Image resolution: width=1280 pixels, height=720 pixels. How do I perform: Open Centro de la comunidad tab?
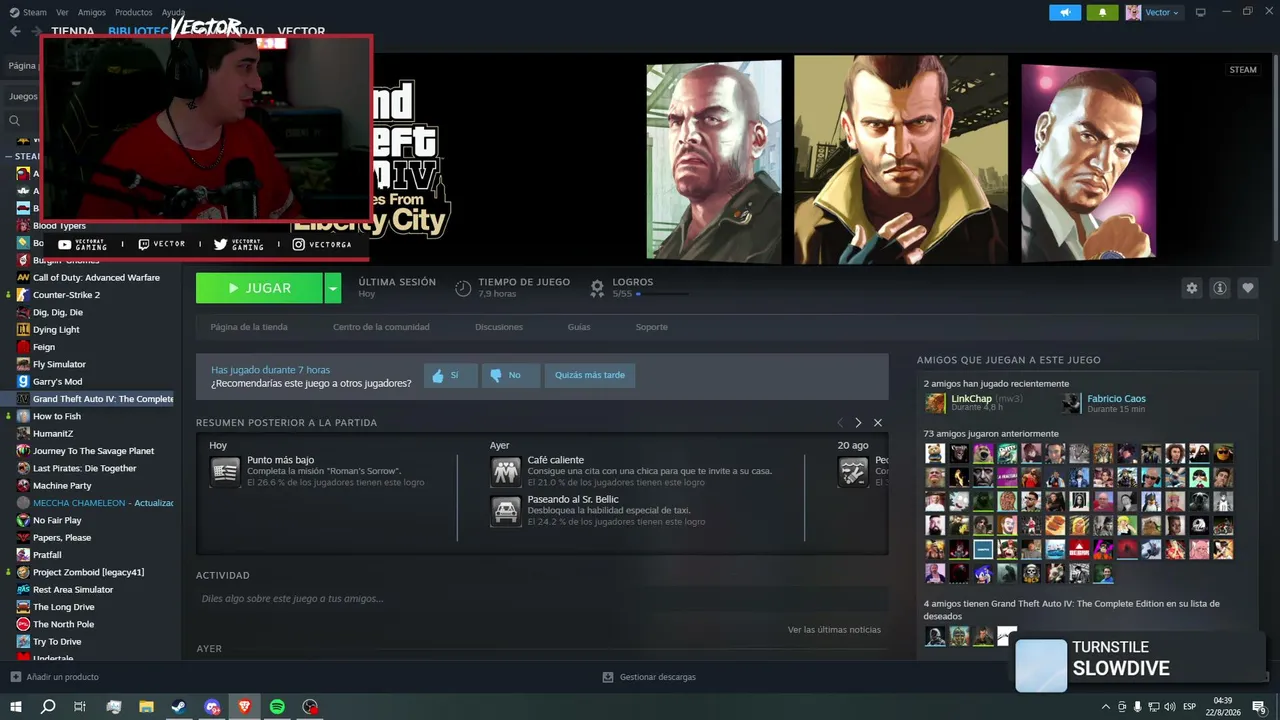tap(381, 327)
